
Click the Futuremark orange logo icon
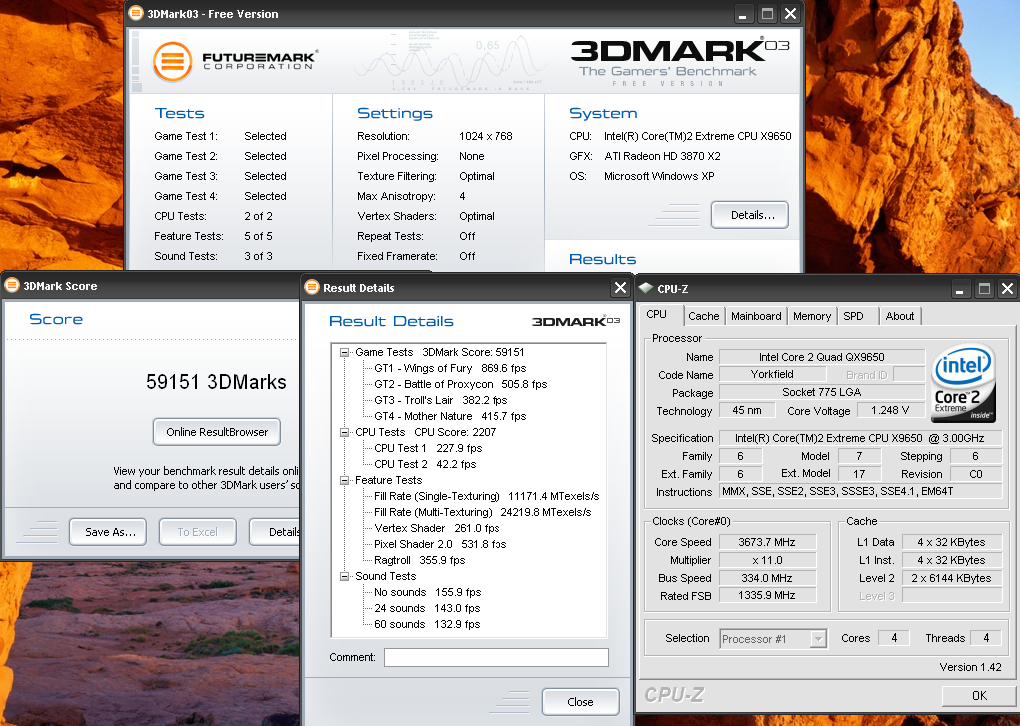tap(172, 62)
